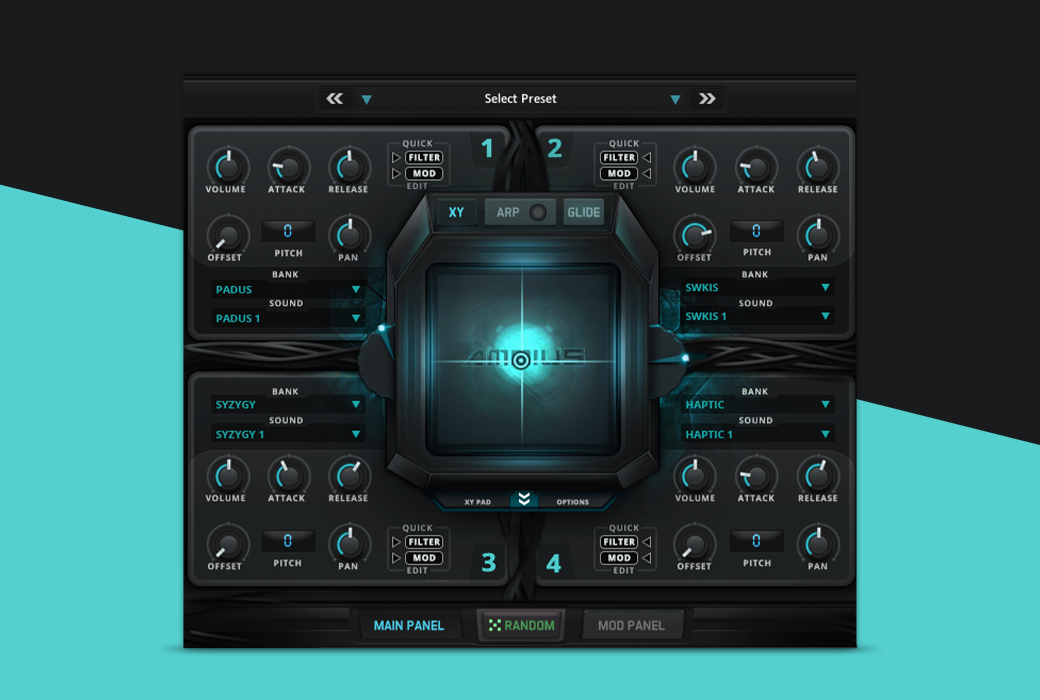Screen dimensions: 1040x700
Task: Click the Select Preset name field
Action: tap(521, 99)
